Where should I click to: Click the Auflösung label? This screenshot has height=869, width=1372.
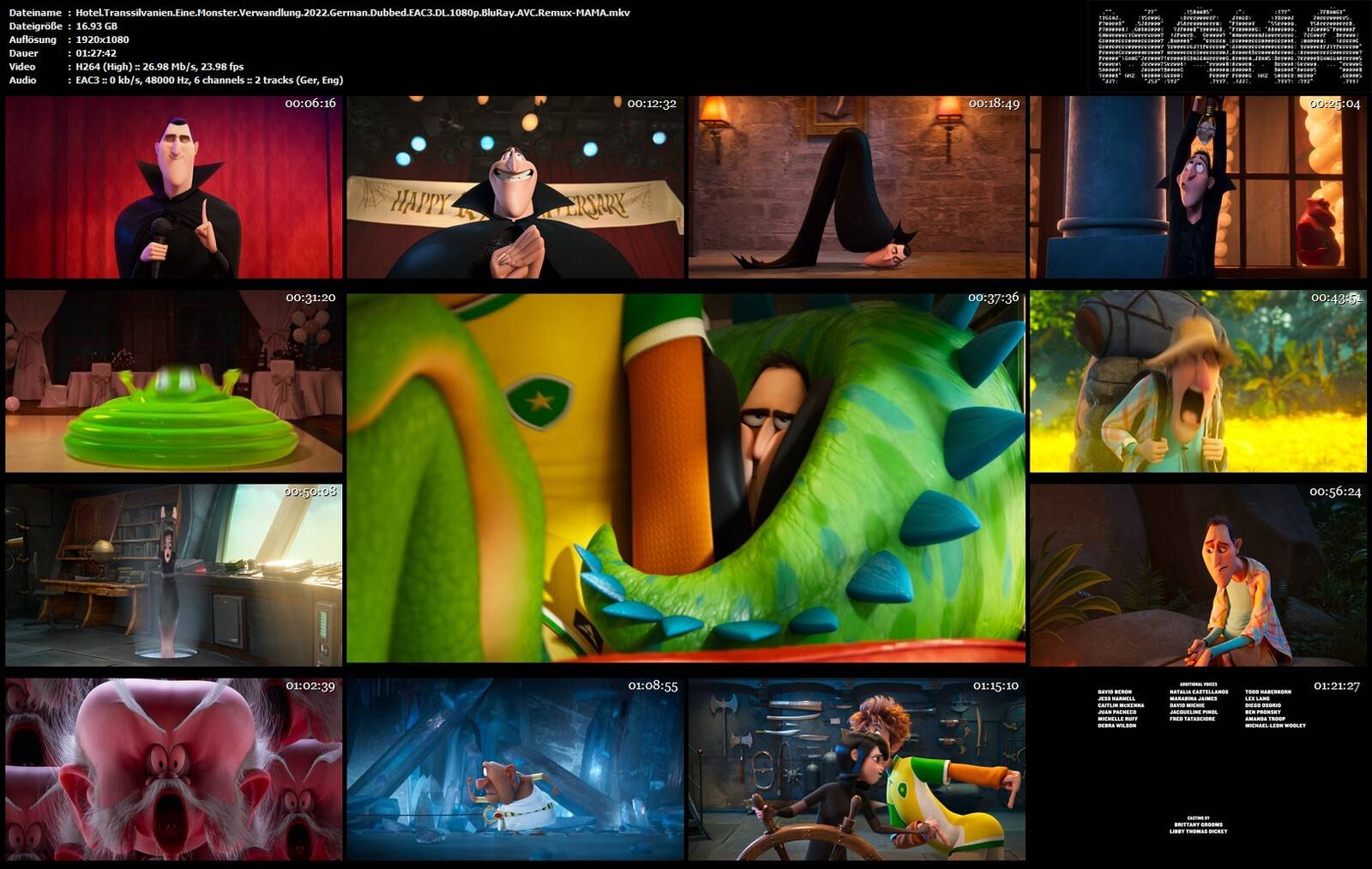coord(33,39)
